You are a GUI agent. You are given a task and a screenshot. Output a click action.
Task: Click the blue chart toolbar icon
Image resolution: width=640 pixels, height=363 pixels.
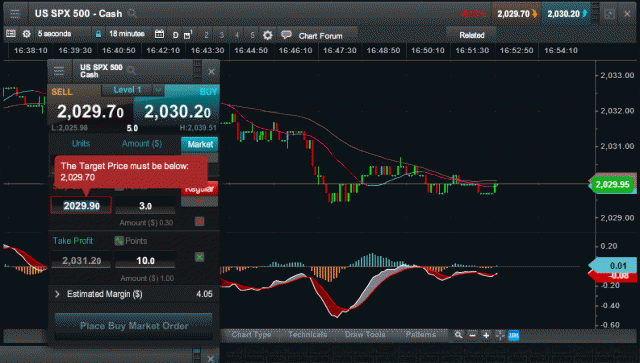click(x=513, y=335)
